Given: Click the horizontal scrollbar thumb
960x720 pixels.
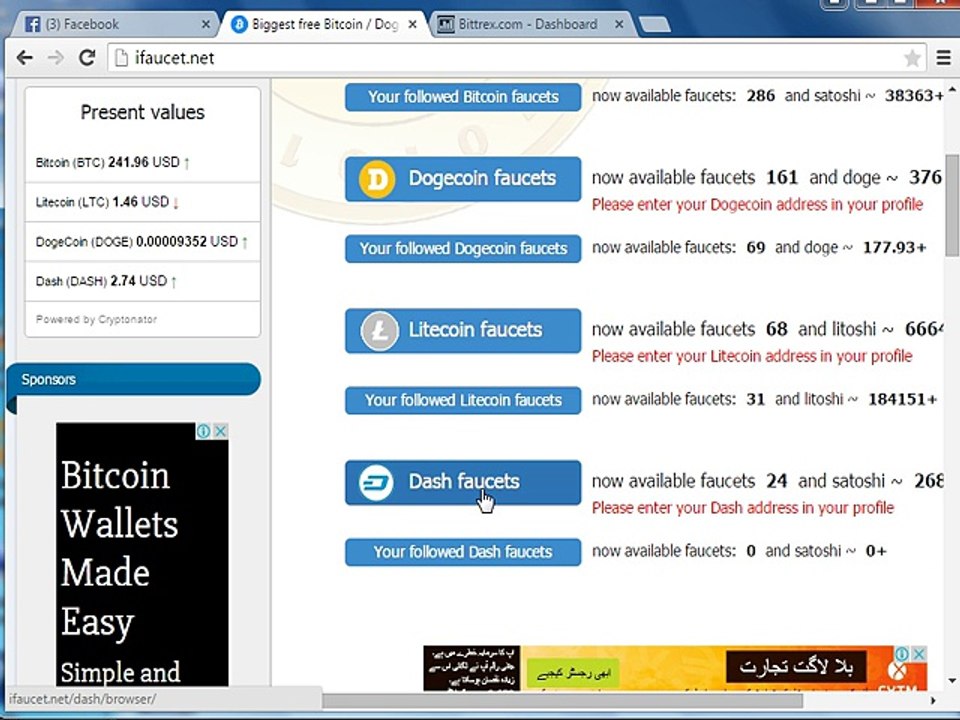Looking at the screenshot, I should click(563, 700).
